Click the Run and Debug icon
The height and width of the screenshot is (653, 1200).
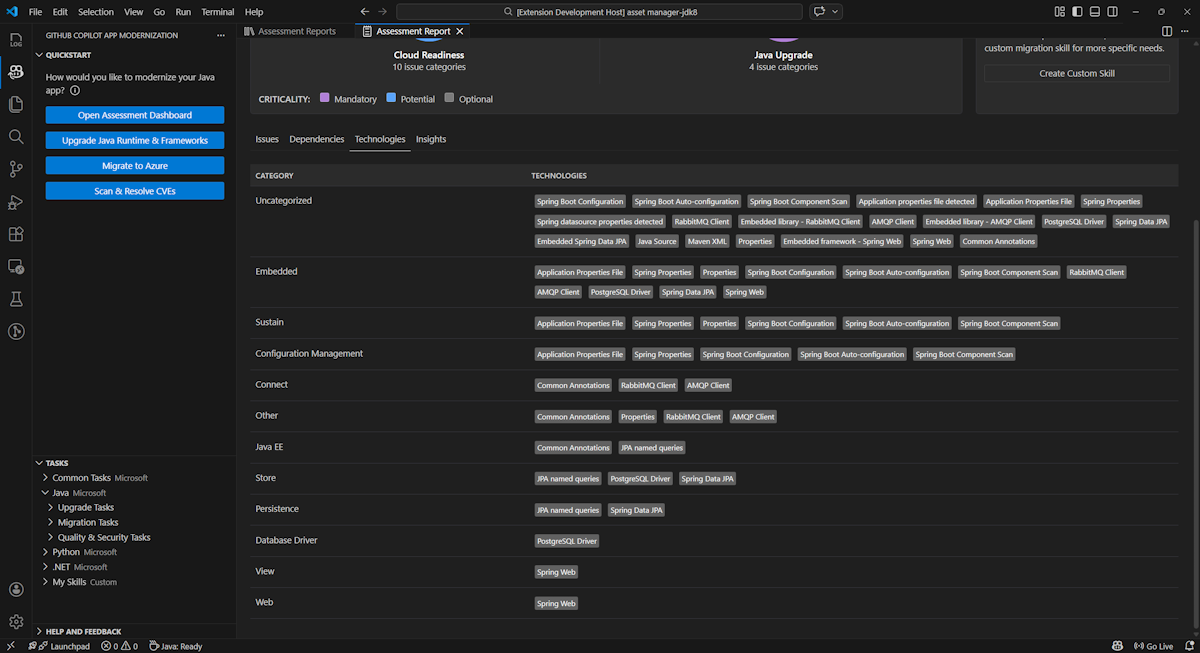tap(16, 202)
